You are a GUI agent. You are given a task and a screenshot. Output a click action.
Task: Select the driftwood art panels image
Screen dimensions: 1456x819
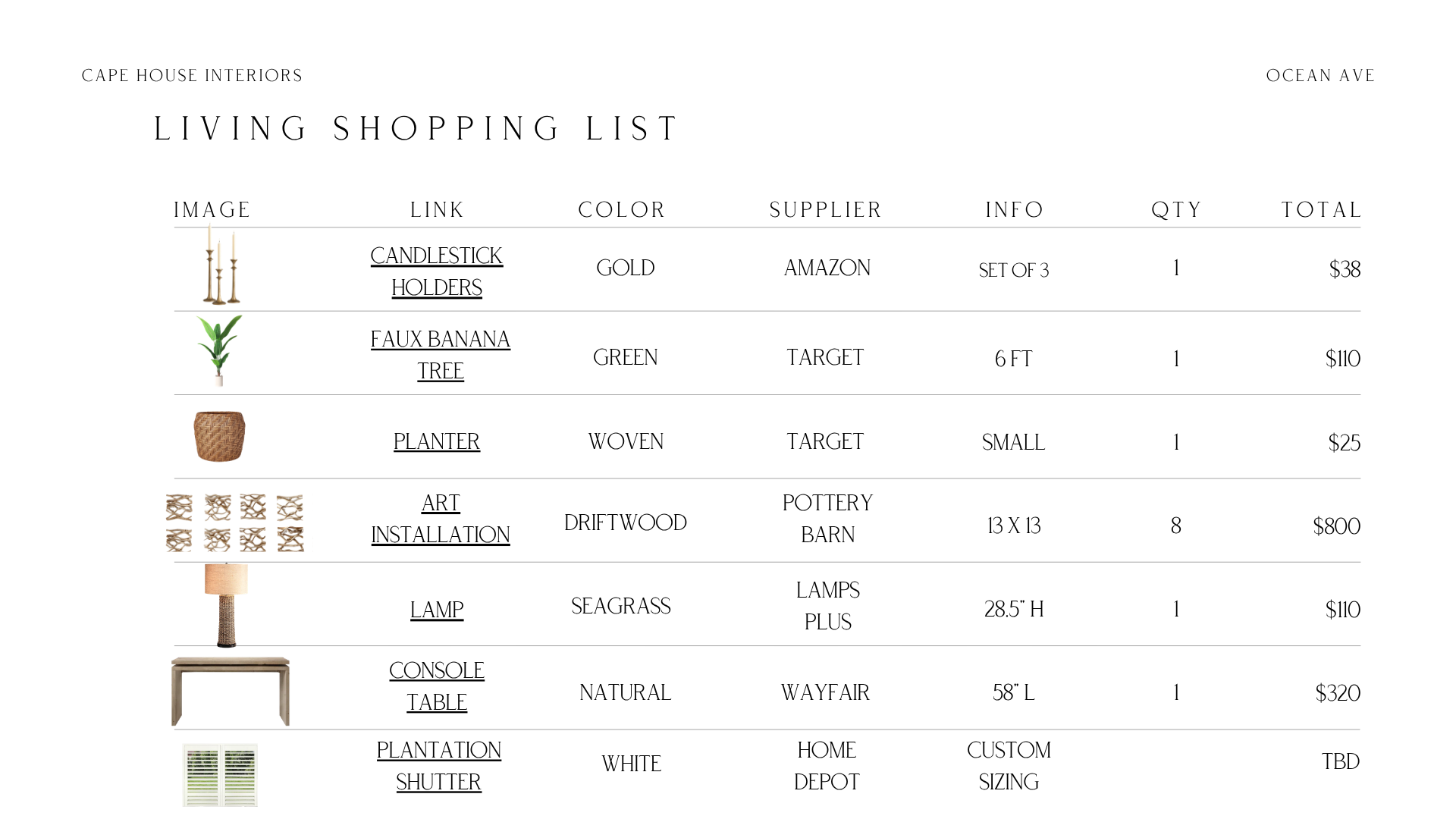(x=235, y=522)
